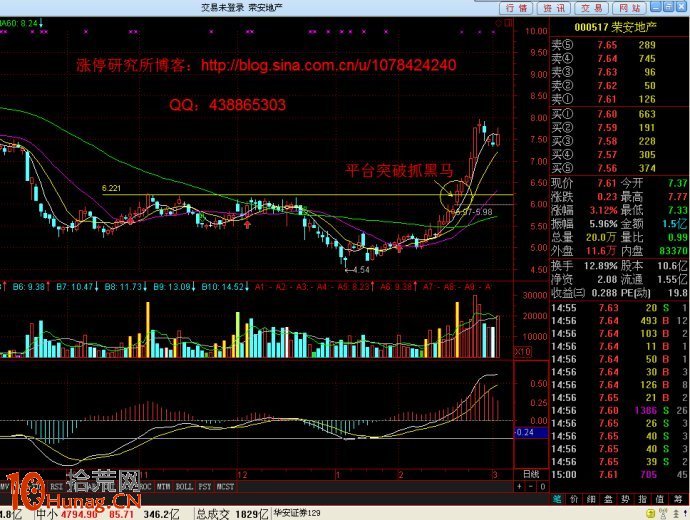Image resolution: width=690 pixels, height=520 pixels.
Task: Select the MCST indicator tab
Action: [x=225, y=487]
